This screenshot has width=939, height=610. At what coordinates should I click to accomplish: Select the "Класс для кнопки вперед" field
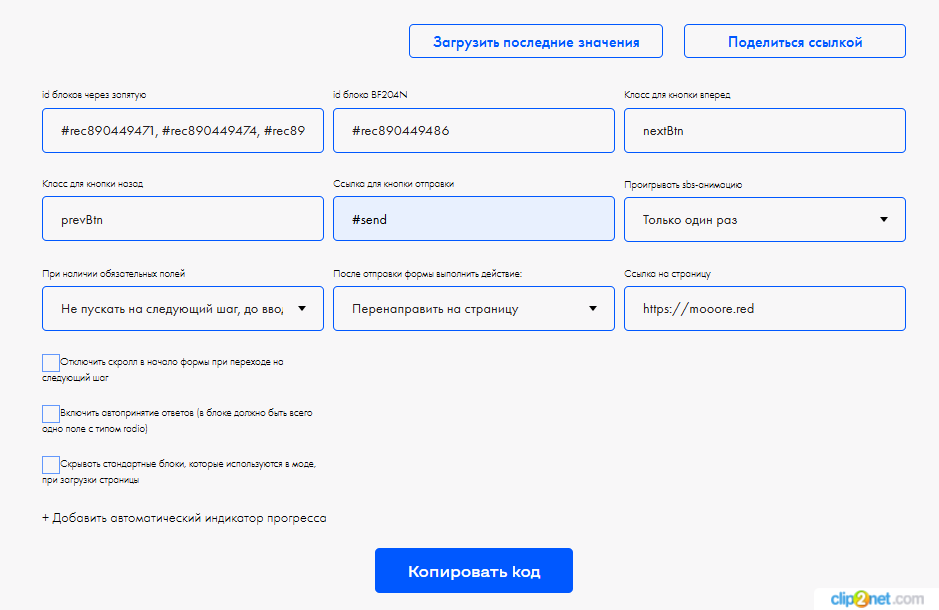(764, 131)
